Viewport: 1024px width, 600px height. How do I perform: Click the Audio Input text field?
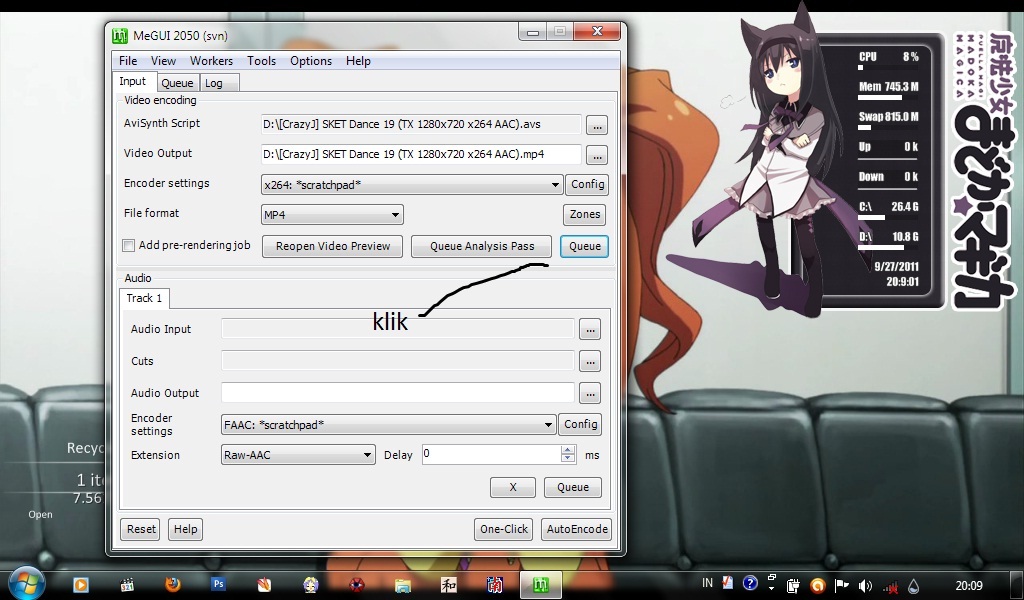pos(398,329)
